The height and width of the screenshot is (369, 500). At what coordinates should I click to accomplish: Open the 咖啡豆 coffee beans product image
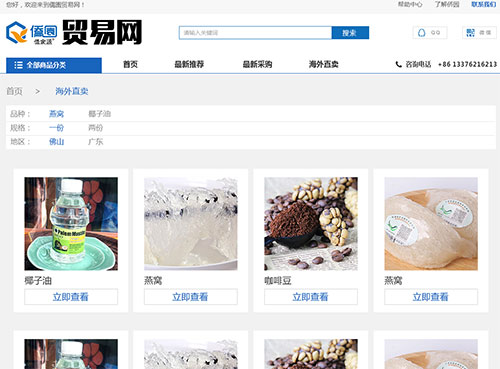click(x=311, y=224)
